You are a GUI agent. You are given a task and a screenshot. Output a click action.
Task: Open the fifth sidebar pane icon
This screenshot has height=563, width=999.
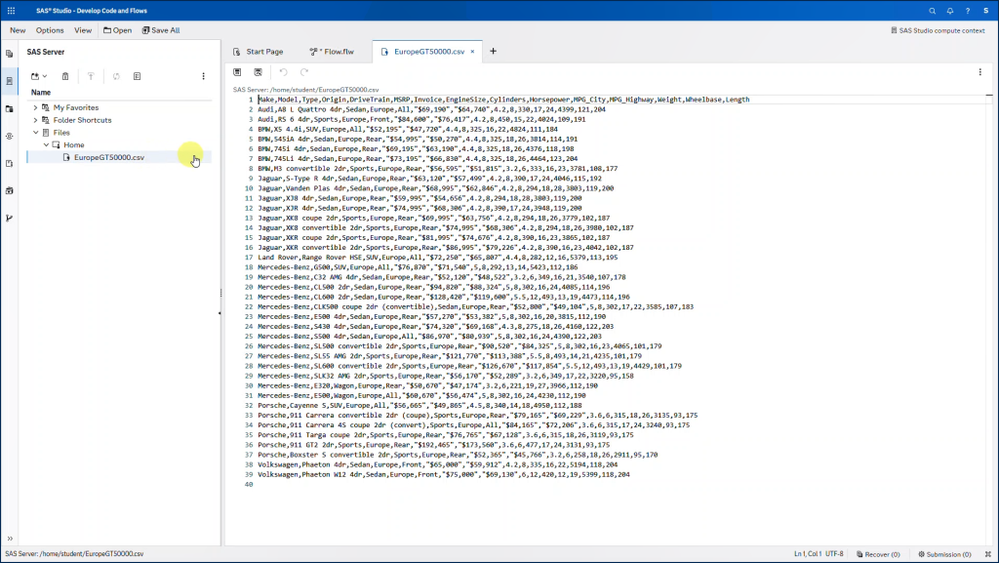click(x=9, y=164)
